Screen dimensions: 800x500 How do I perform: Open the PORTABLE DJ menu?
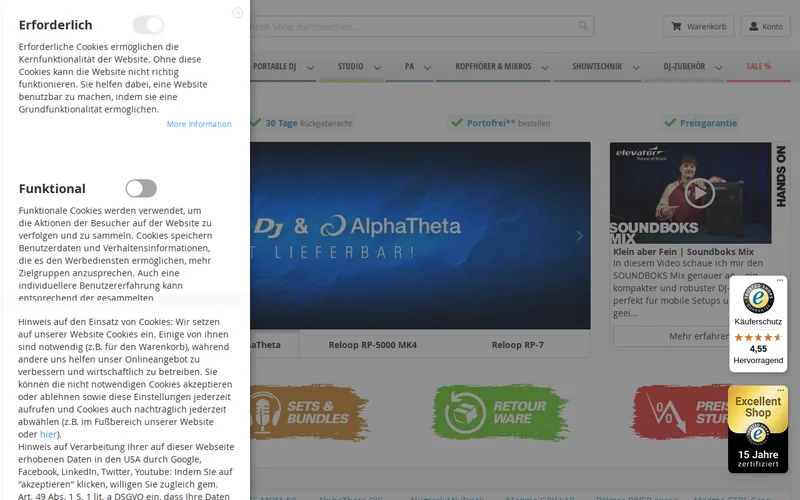pyautogui.click(x=274, y=66)
